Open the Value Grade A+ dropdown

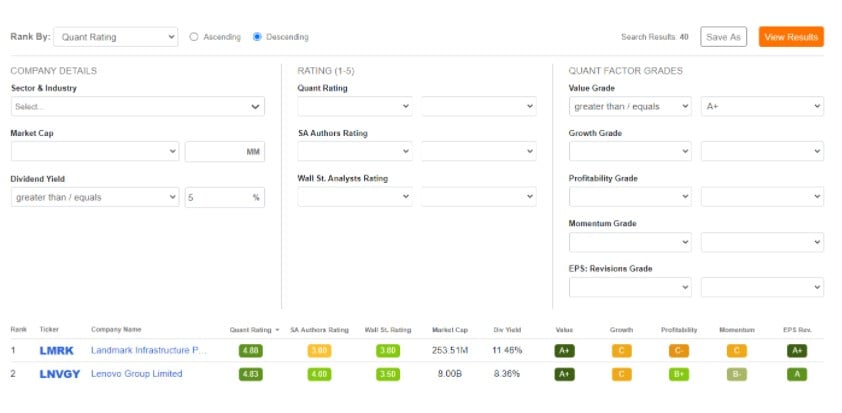click(762, 106)
